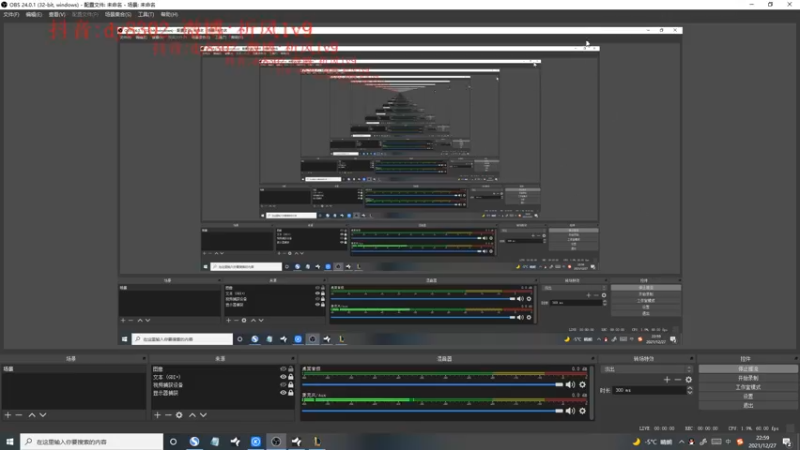This screenshot has width=800, height=450.
Task: Adjust the Mic/Aux volume slider
Action: coord(433,411)
